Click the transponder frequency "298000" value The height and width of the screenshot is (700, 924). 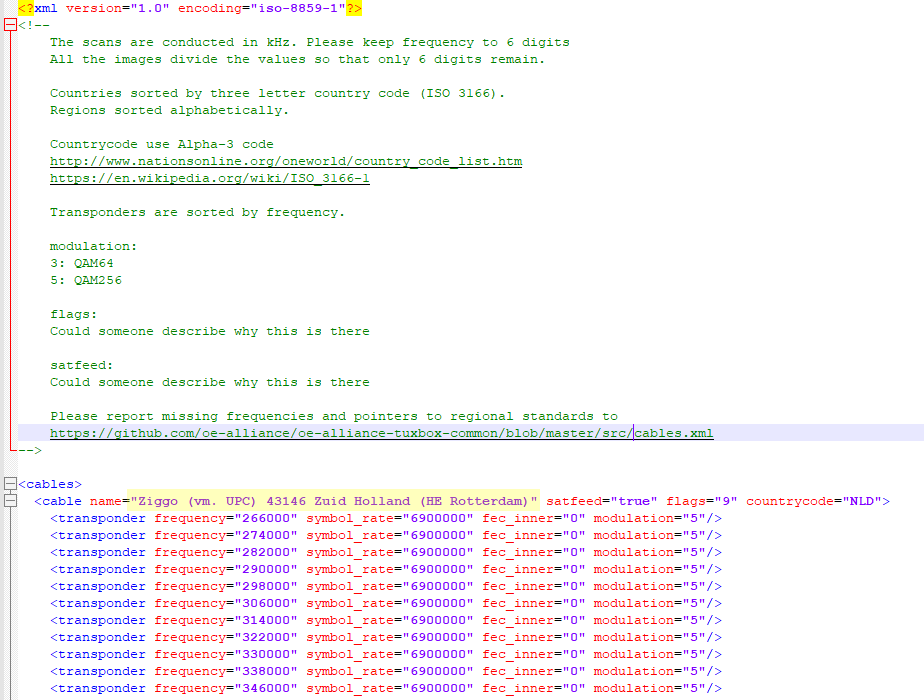point(266,586)
